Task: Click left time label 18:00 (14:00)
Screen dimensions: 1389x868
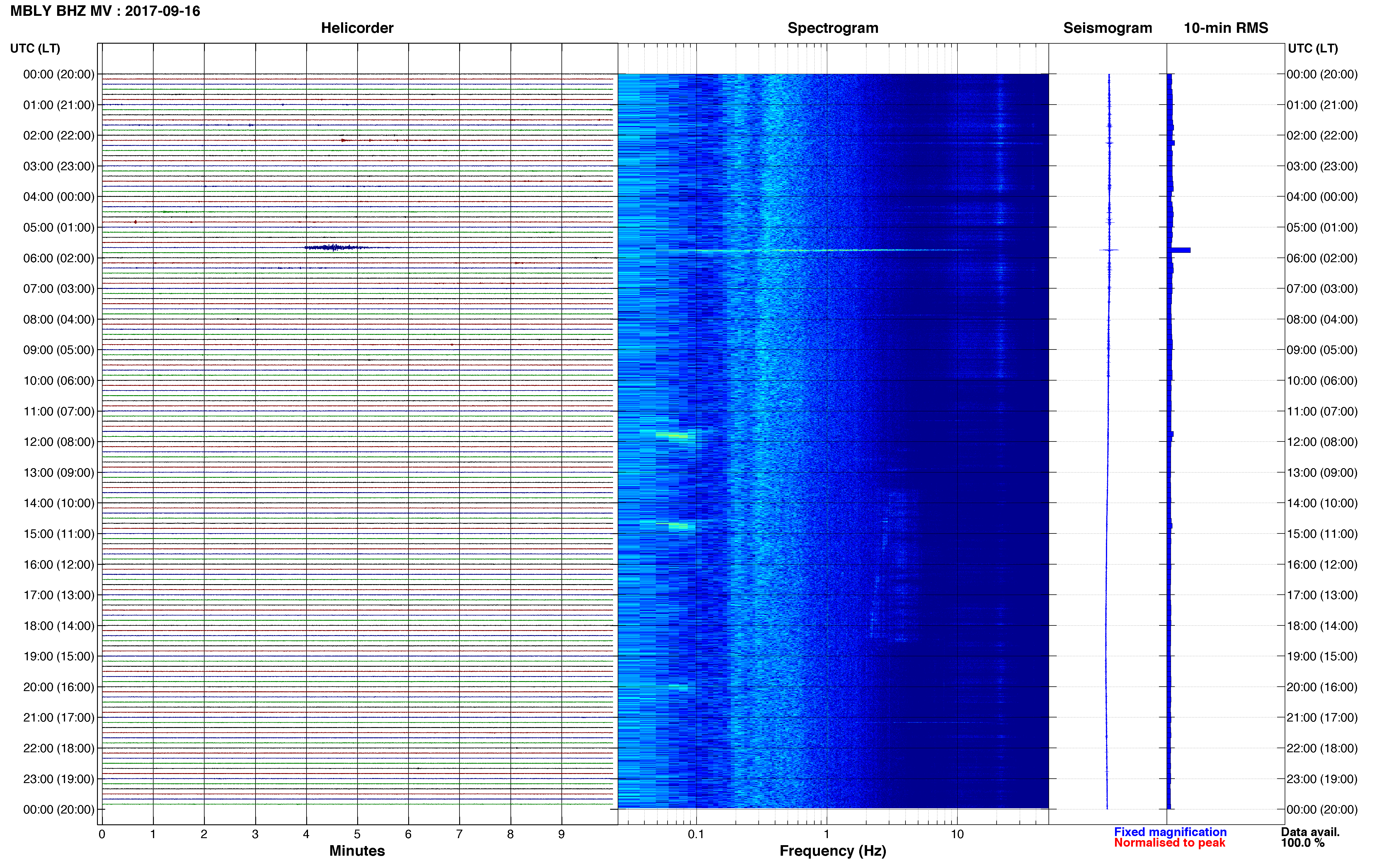Action: click(59, 626)
